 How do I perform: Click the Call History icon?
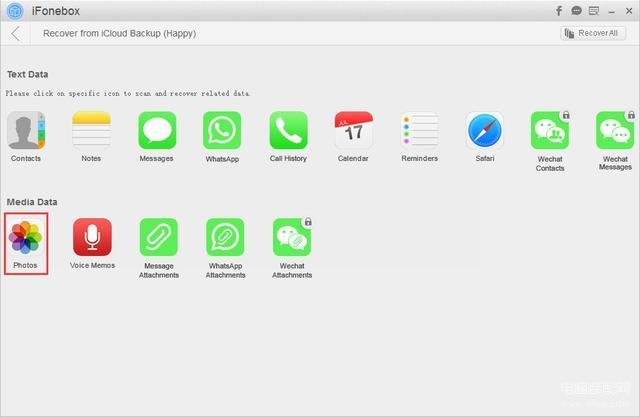point(289,131)
